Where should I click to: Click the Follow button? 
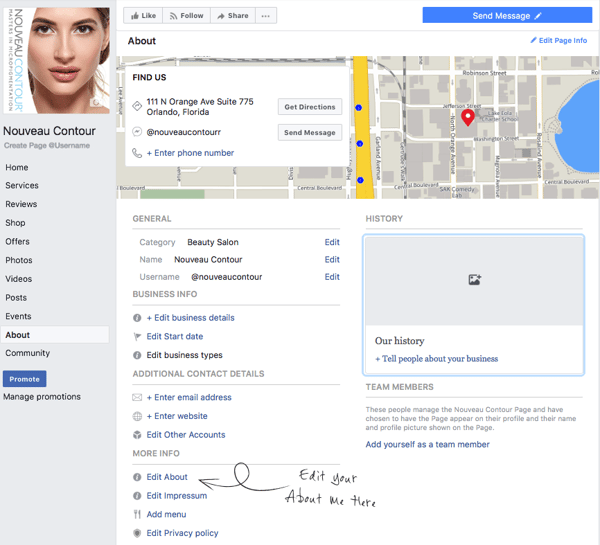tap(187, 16)
